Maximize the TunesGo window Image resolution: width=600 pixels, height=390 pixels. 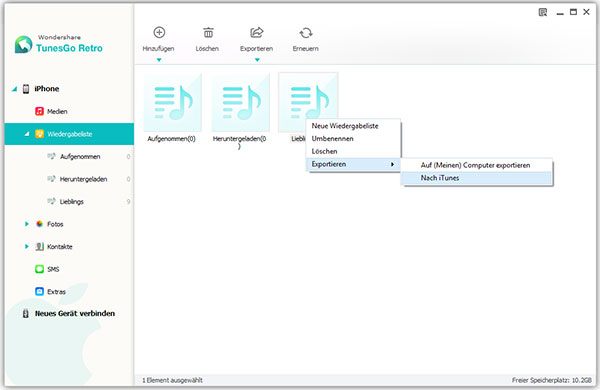(573, 12)
